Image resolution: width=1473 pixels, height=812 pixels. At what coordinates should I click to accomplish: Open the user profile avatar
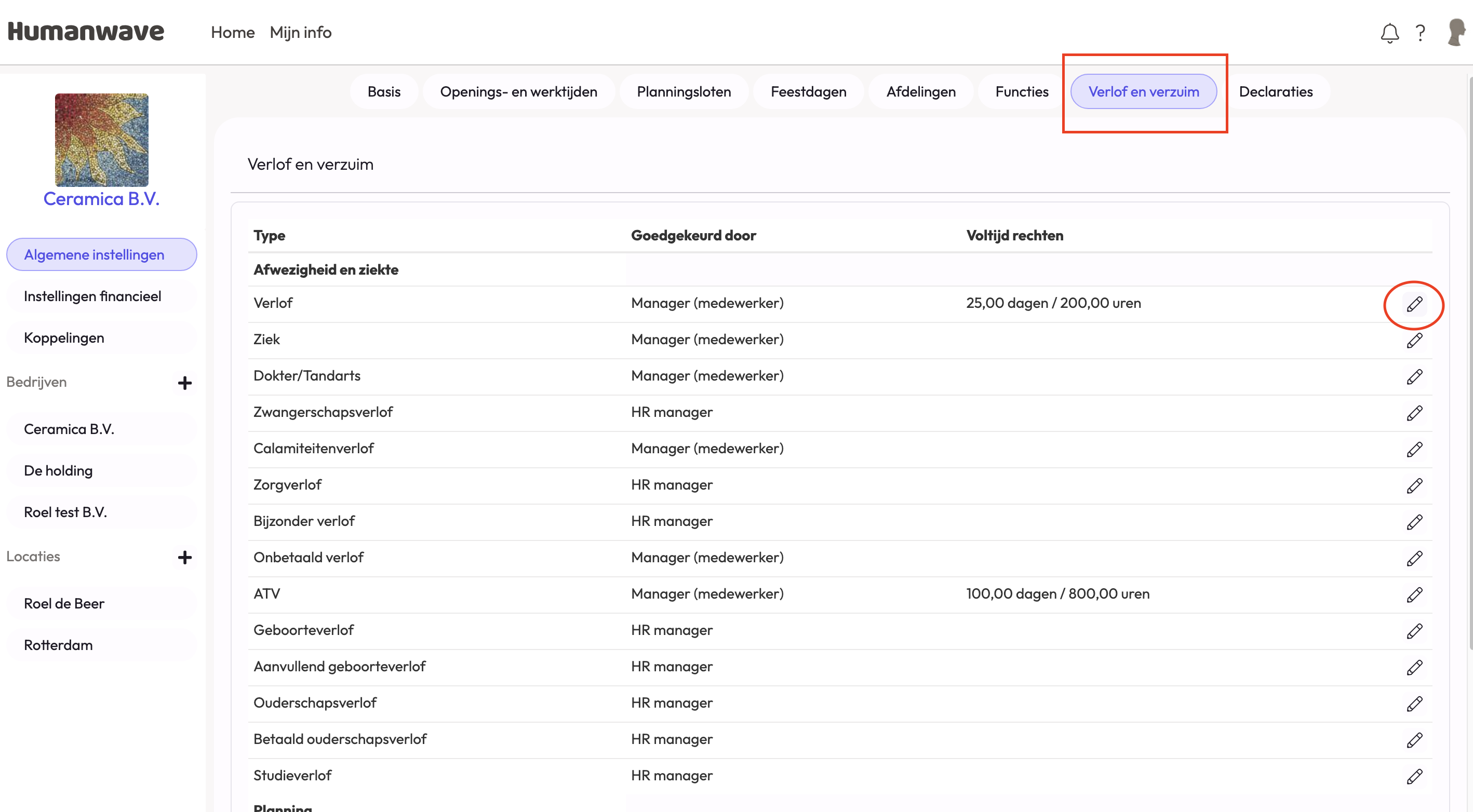1456,32
